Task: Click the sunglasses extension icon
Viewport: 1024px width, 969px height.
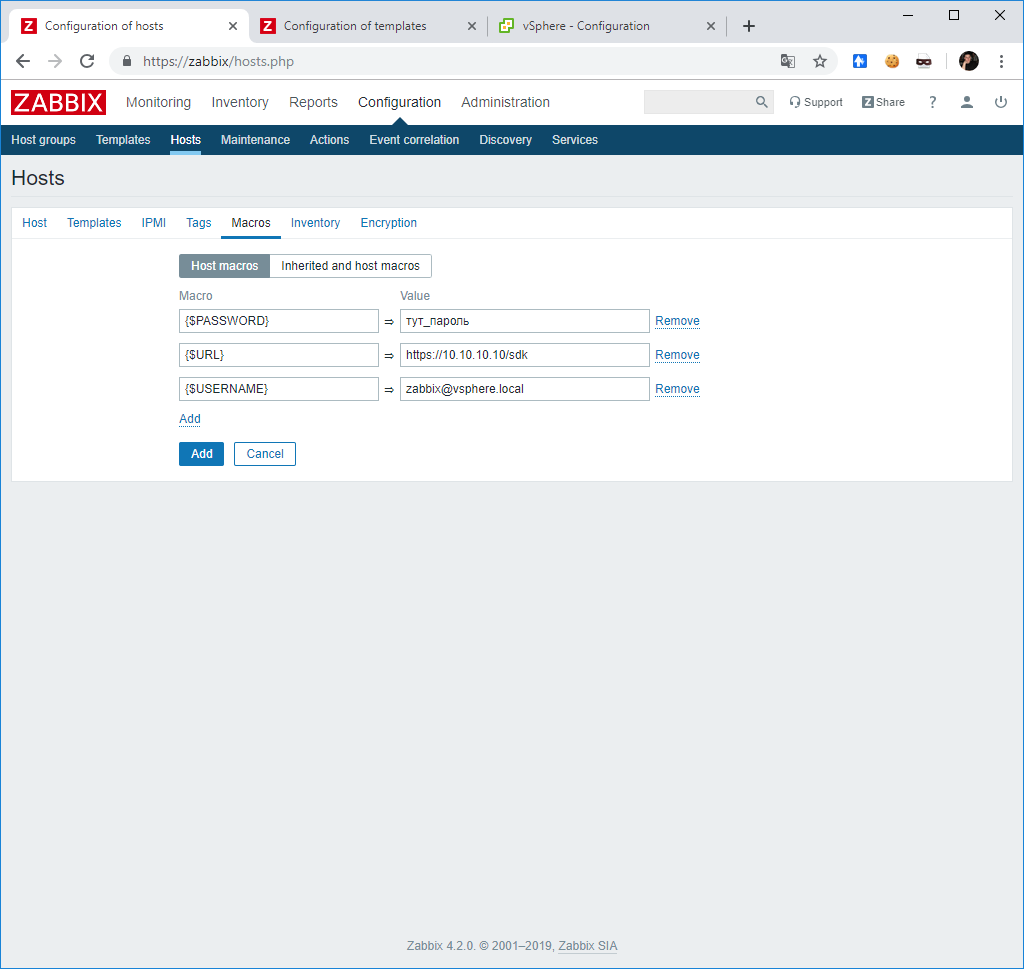Action: (923, 61)
